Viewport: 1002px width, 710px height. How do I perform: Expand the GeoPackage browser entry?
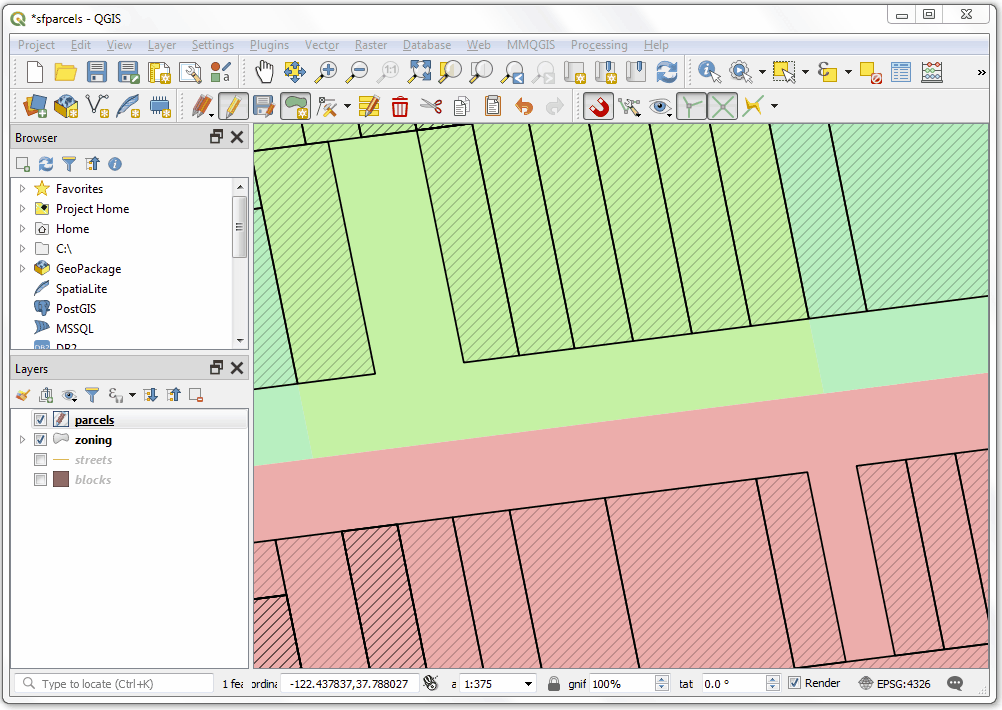(23, 268)
